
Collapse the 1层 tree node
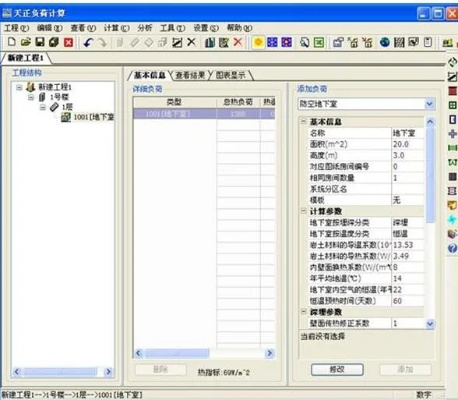[x=43, y=107]
